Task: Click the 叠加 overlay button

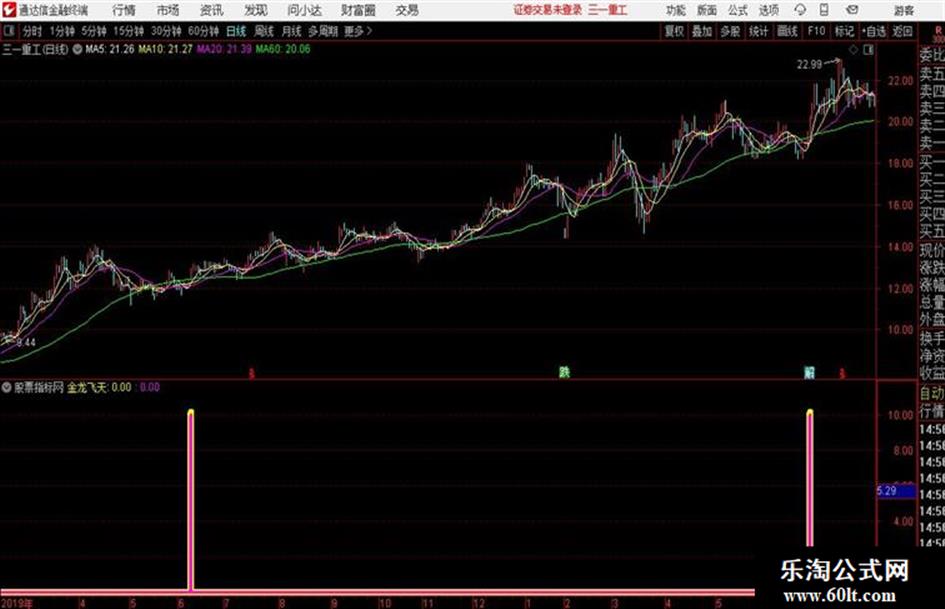Action: pyautogui.click(x=702, y=31)
